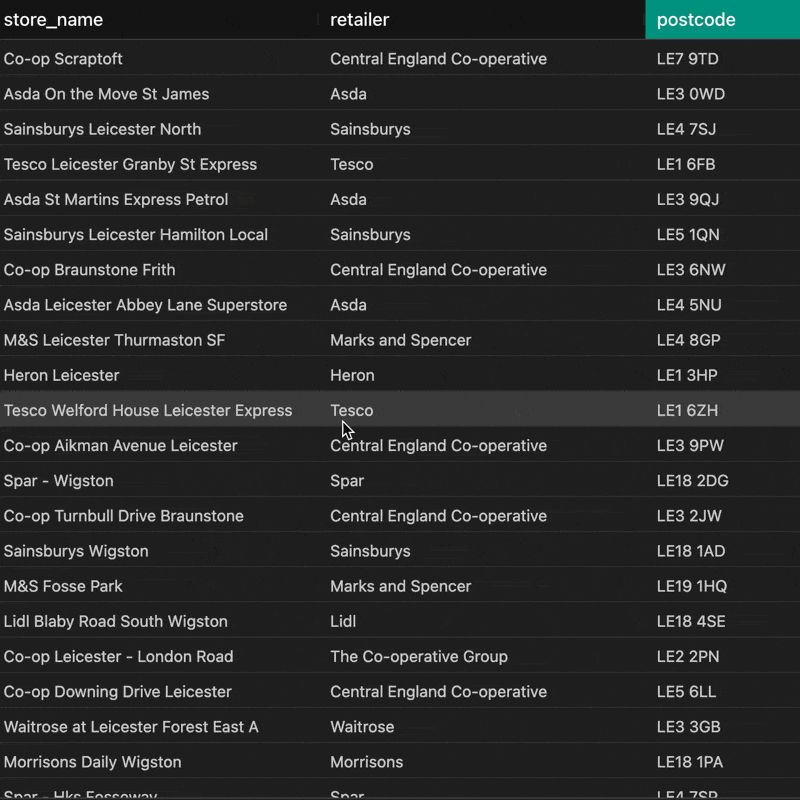This screenshot has width=800, height=800.
Task: Click postcode 'LE5 1QN'
Action: click(688, 235)
